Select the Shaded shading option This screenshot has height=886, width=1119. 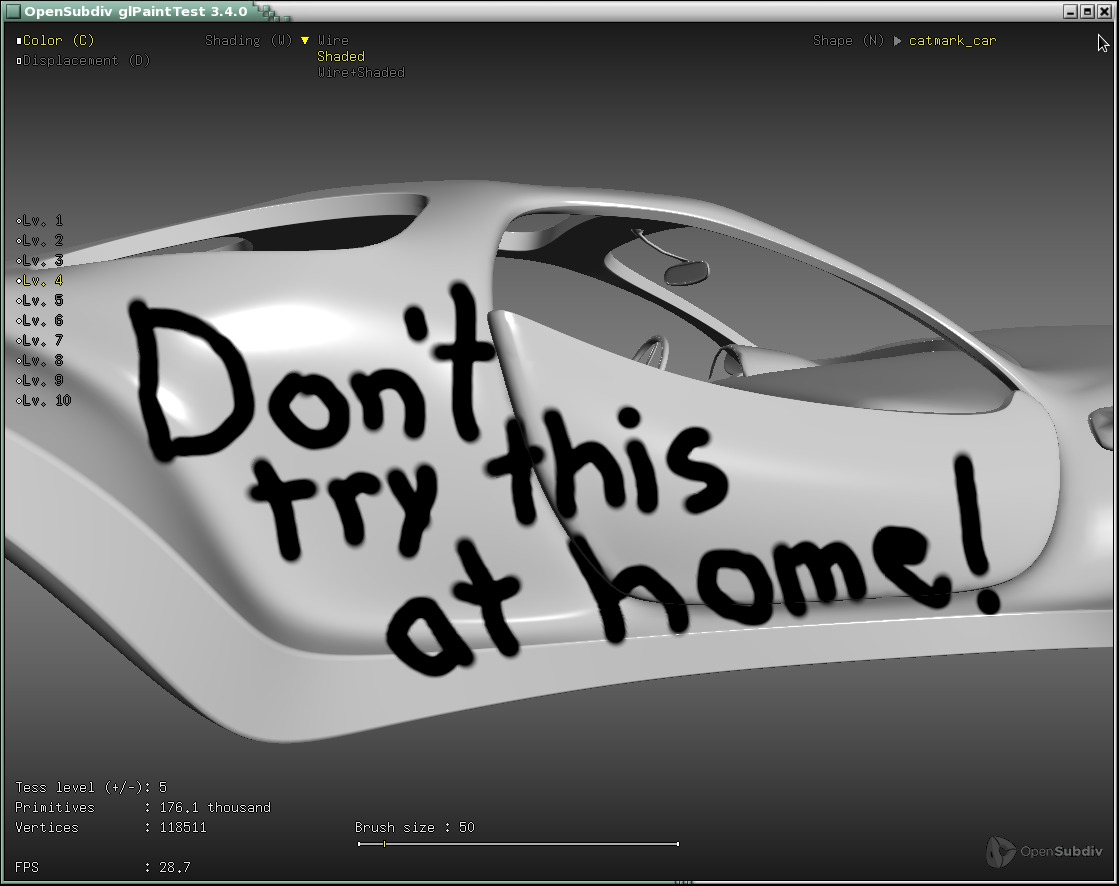(x=340, y=57)
